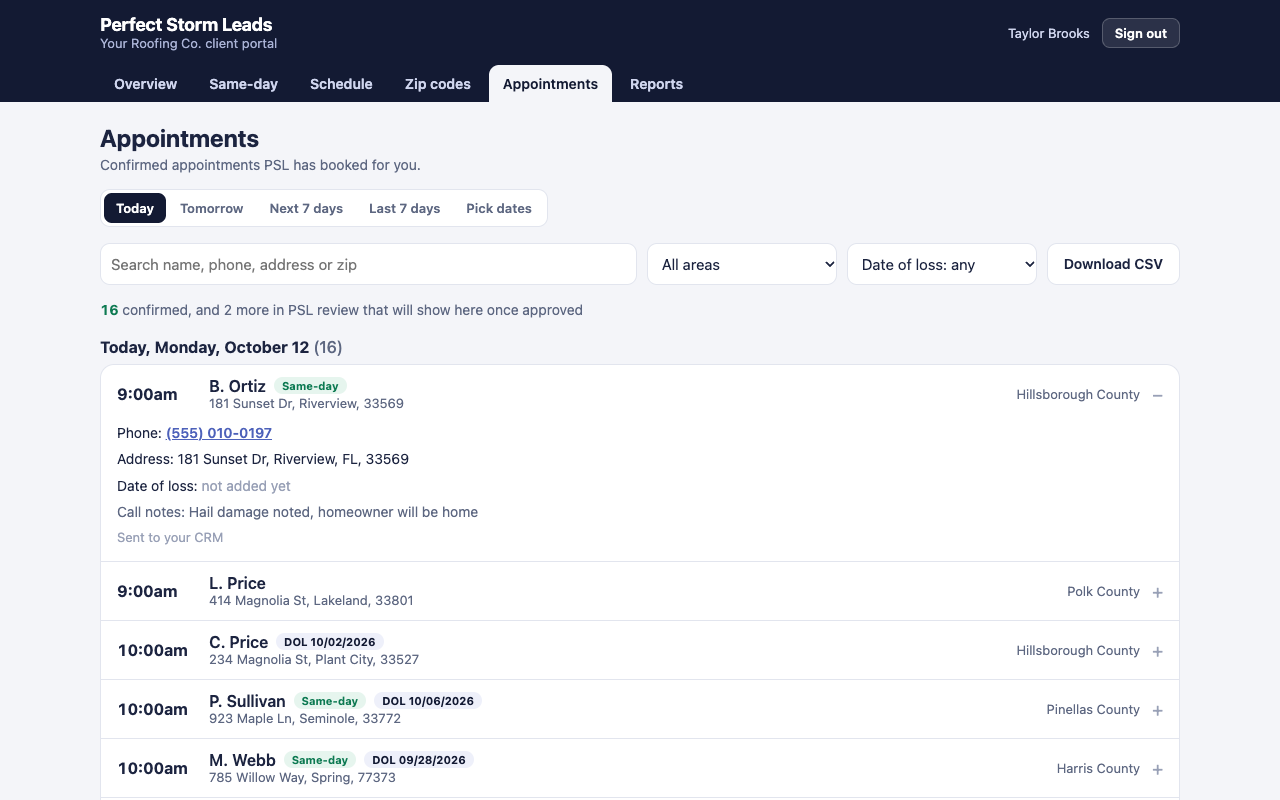Viewport: 1280px width, 800px height.
Task: Select the Today date filter
Action: tap(135, 208)
